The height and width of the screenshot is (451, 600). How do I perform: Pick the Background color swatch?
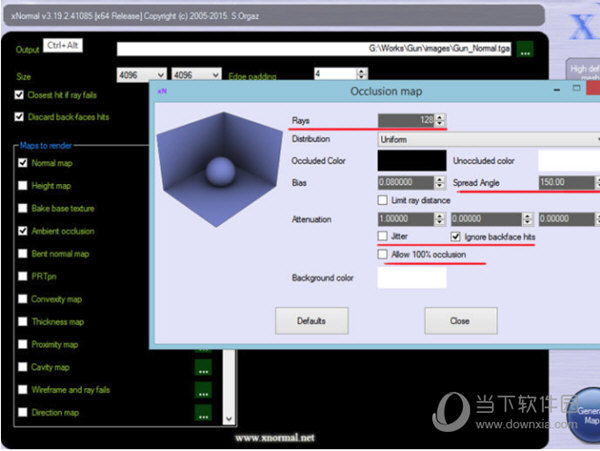[412, 277]
